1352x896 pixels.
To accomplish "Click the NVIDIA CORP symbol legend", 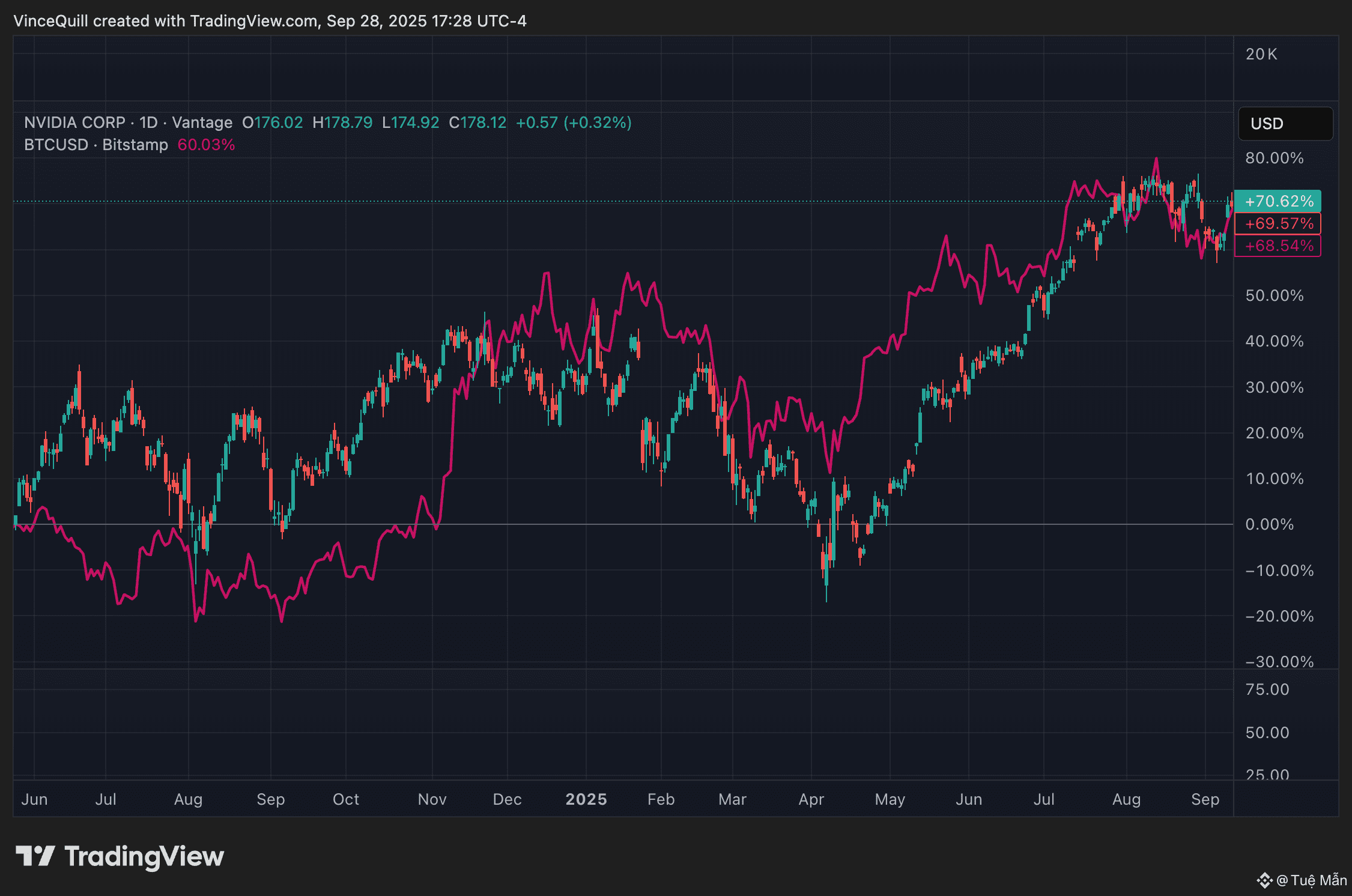I will (x=74, y=123).
